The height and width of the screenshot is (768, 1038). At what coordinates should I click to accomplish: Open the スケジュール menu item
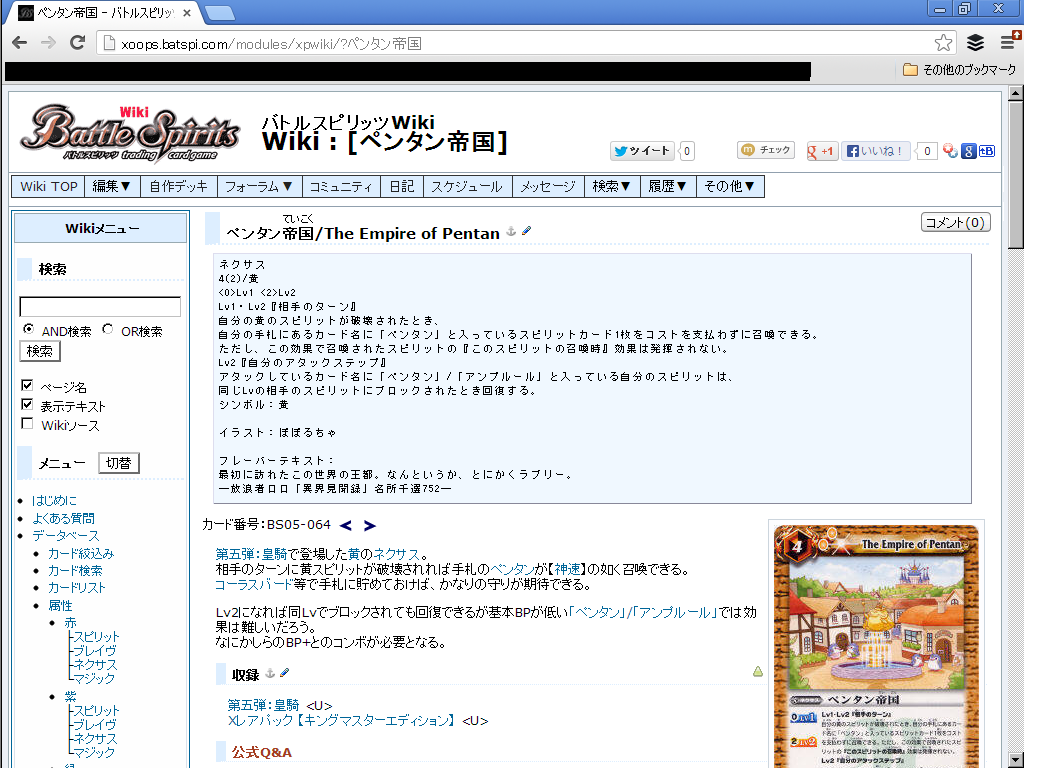click(x=467, y=187)
